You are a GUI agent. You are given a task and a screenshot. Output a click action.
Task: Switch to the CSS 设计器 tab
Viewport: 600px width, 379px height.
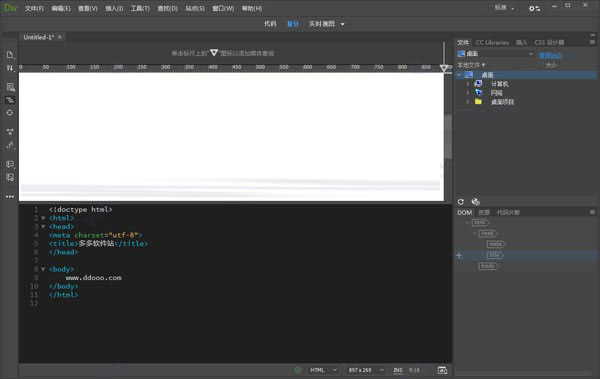pyautogui.click(x=549, y=42)
